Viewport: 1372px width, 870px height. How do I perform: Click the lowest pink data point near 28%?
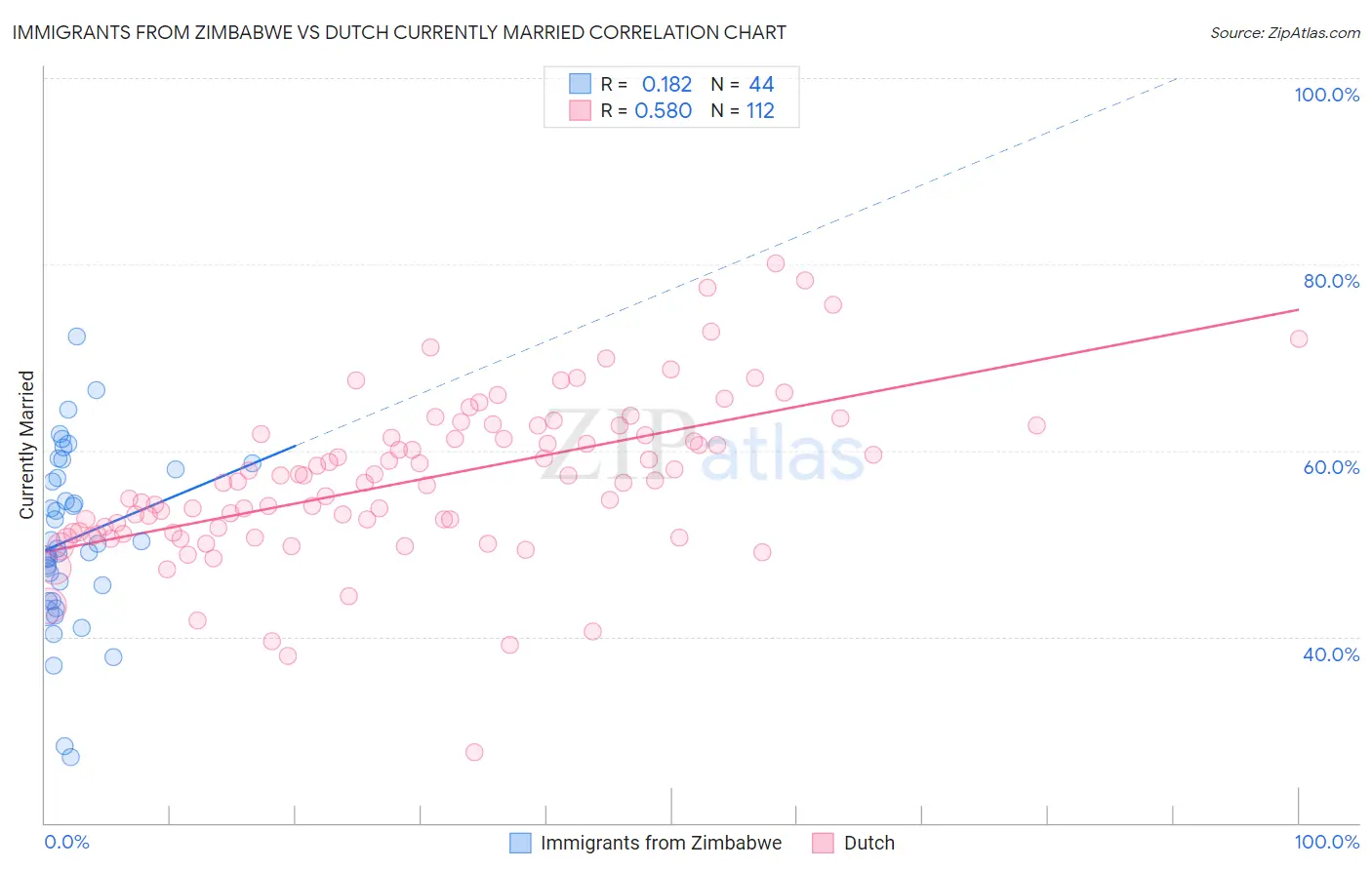[x=474, y=752]
